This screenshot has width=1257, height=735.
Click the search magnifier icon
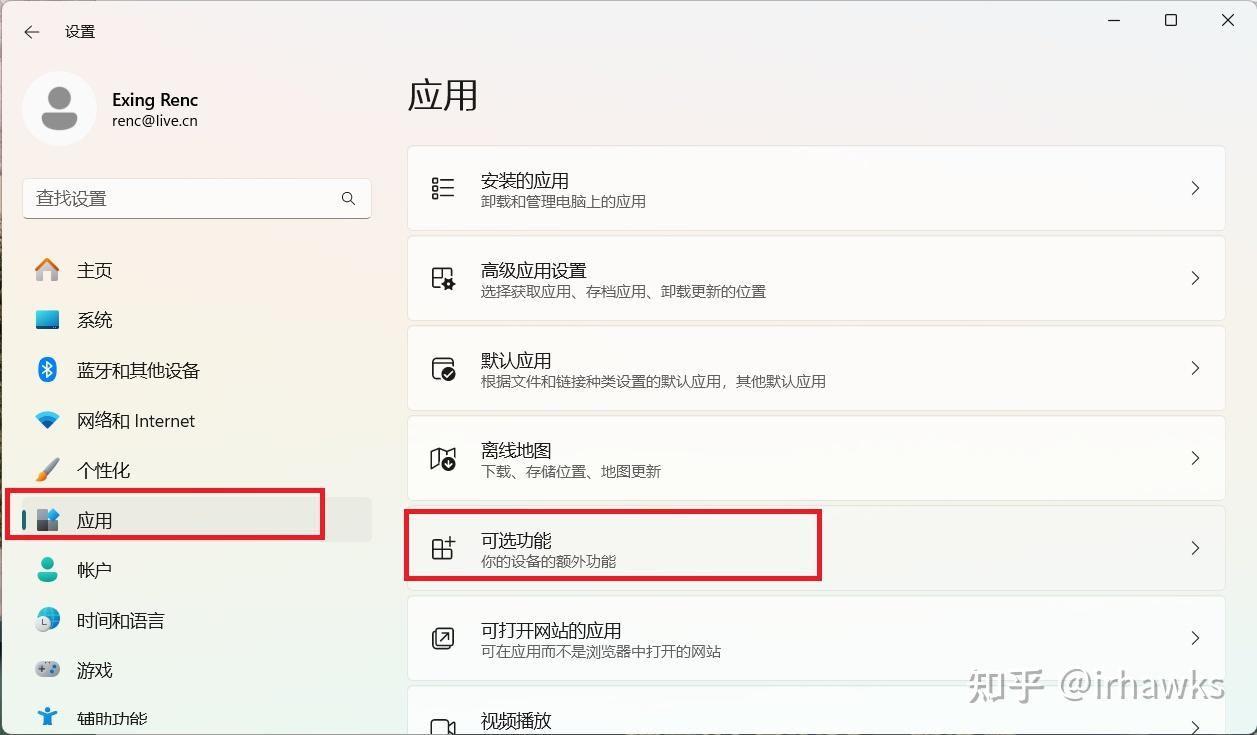click(x=348, y=198)
